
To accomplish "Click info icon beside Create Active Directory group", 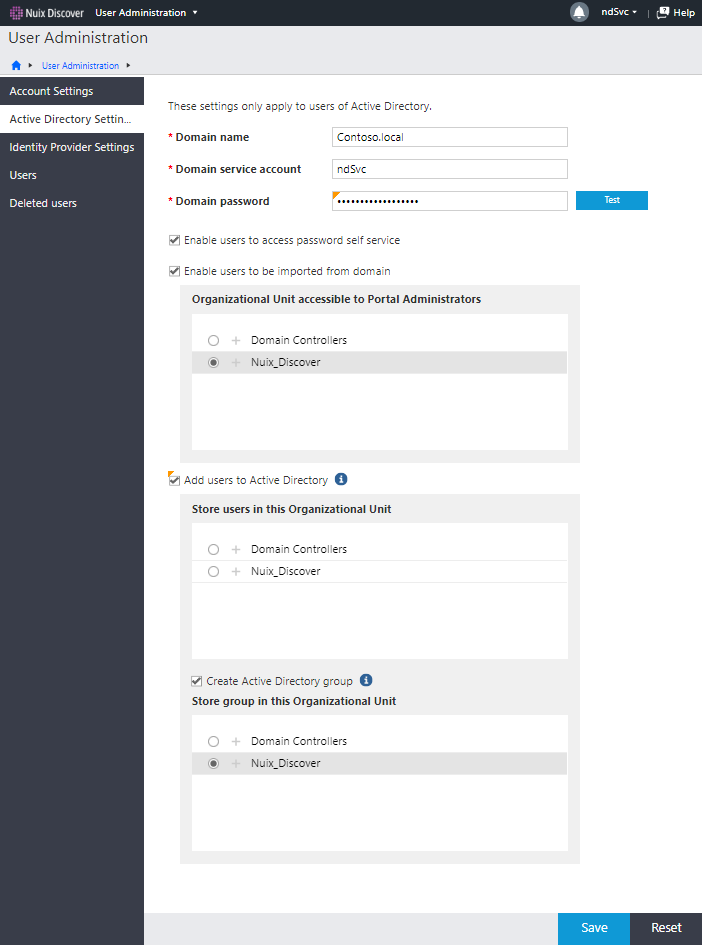I will (x=366, y=681).
